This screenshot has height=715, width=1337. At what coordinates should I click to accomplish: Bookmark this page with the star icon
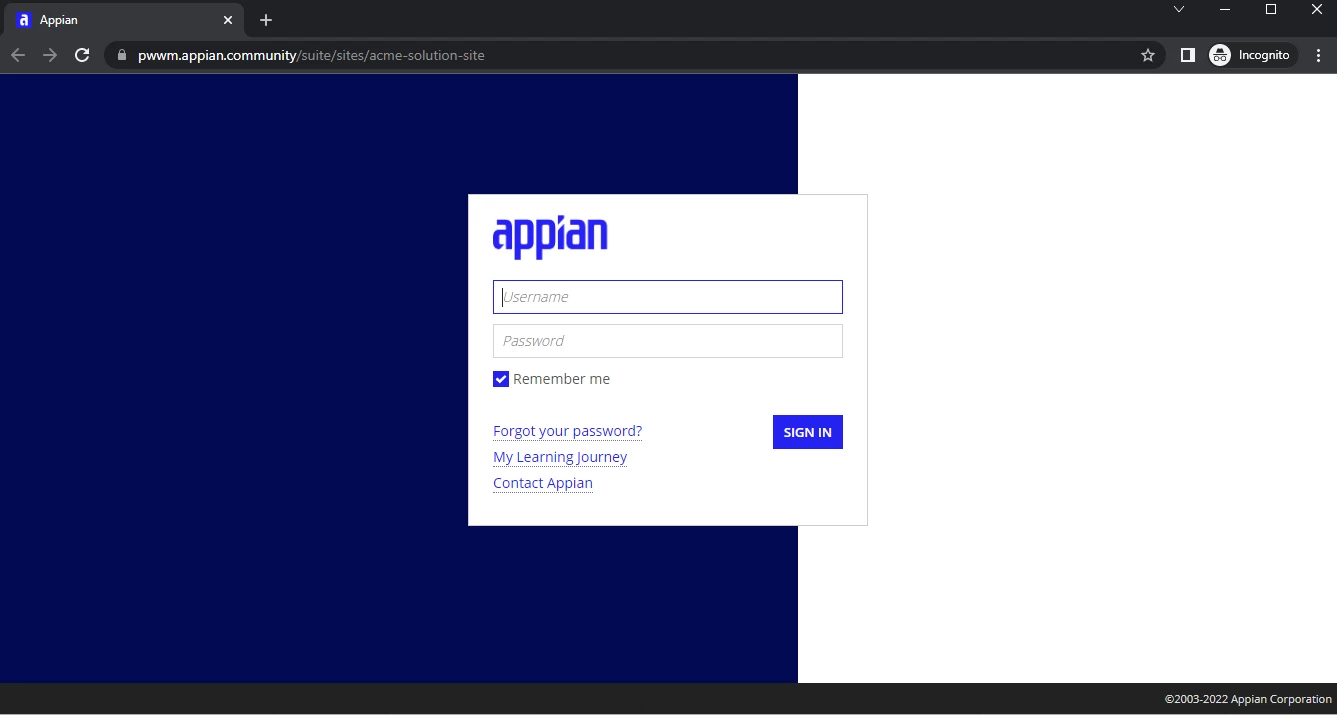tap(1147, 55)
